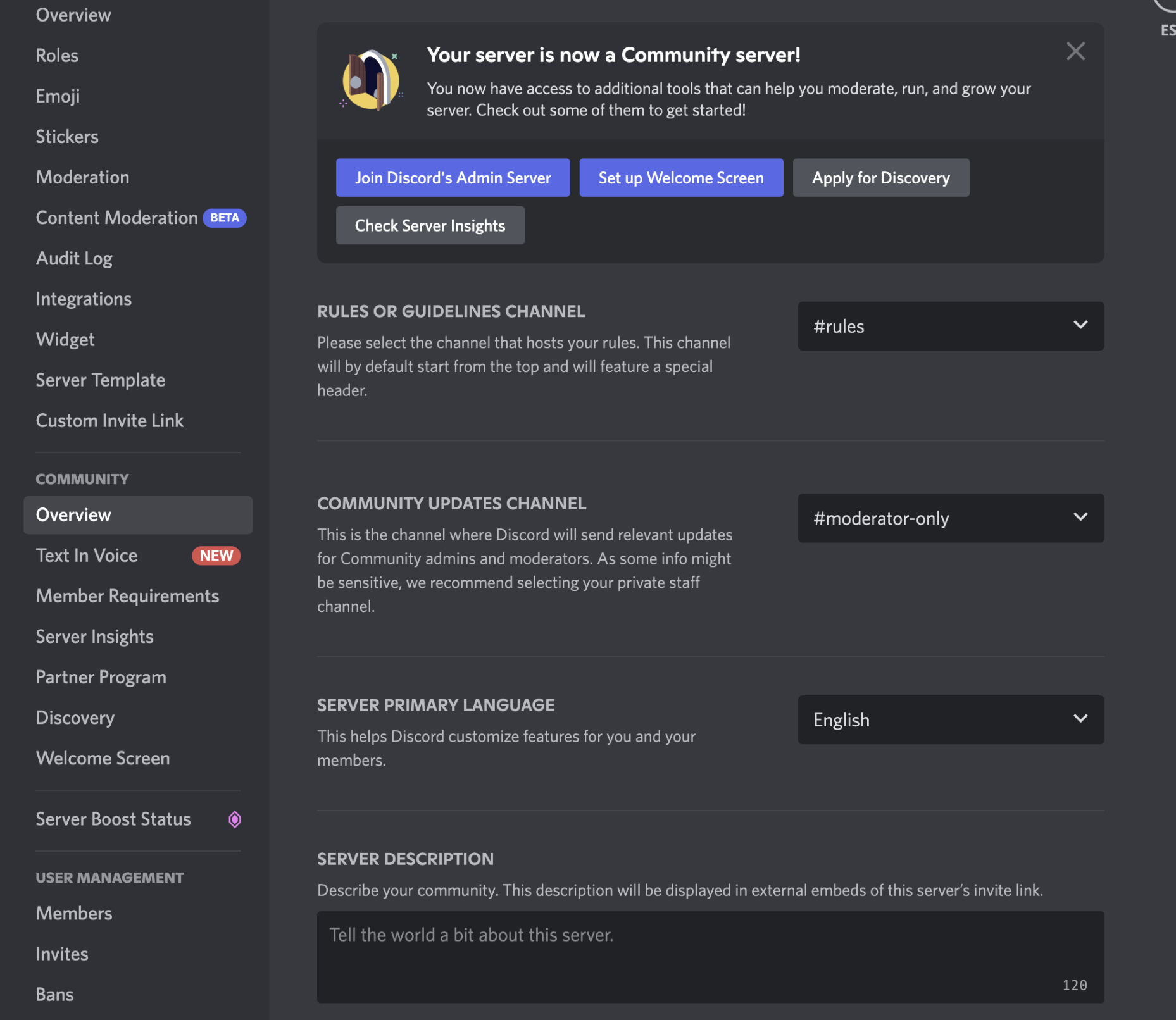Click Join Discord's Admin Server button
This screenshot has height=1020, width=1176.
pos(453,178)
